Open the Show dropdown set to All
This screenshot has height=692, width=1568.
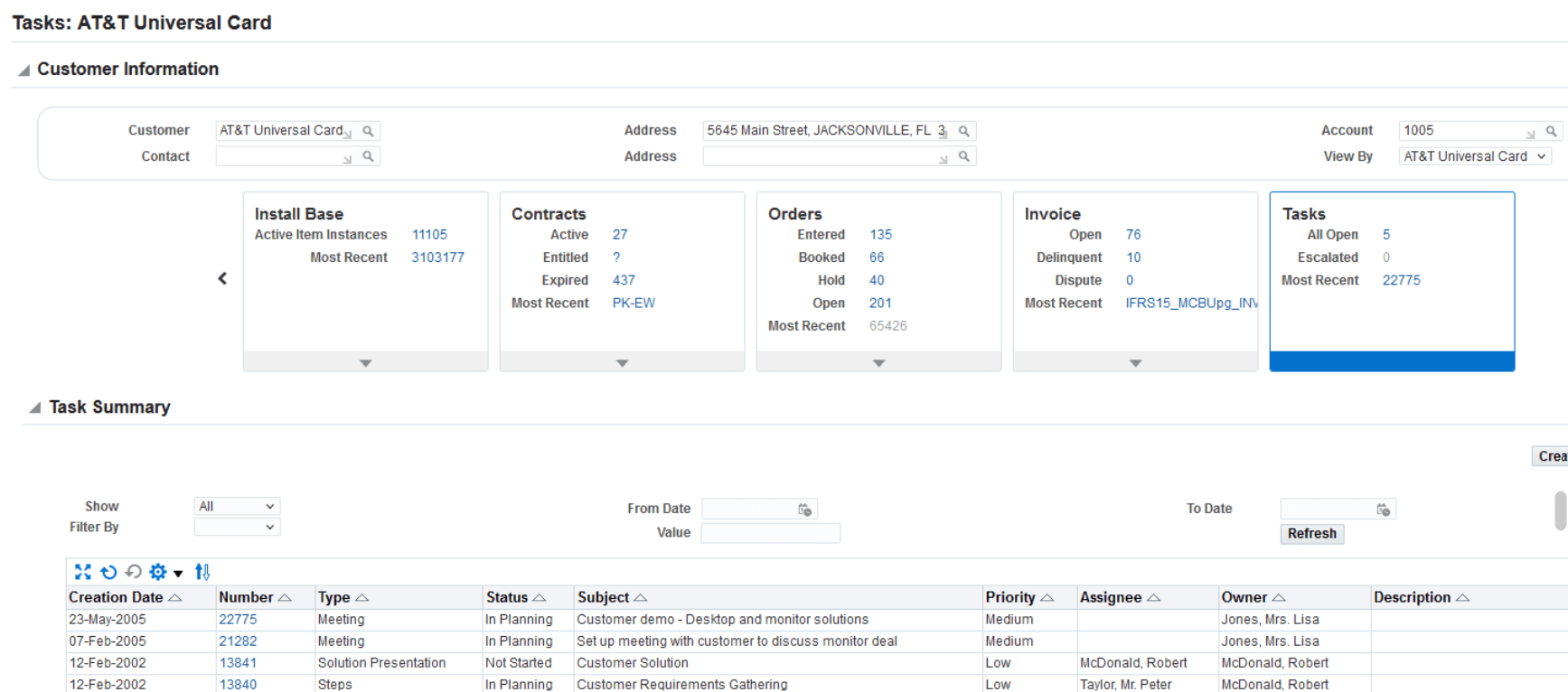237,507
